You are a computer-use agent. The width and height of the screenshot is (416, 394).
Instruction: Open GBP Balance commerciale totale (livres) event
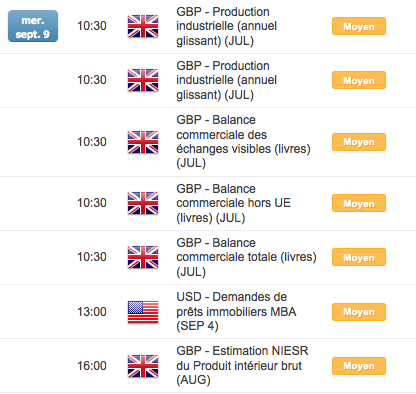tap(246, 257)
